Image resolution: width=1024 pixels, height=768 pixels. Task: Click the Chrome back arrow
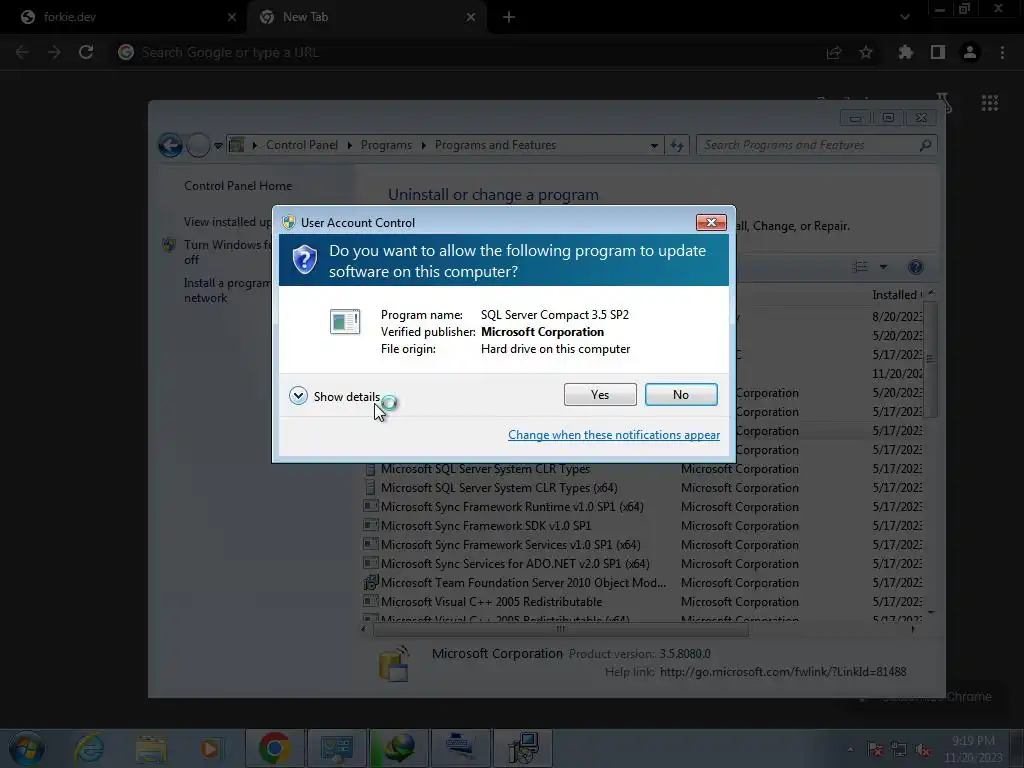click(22, 52)
